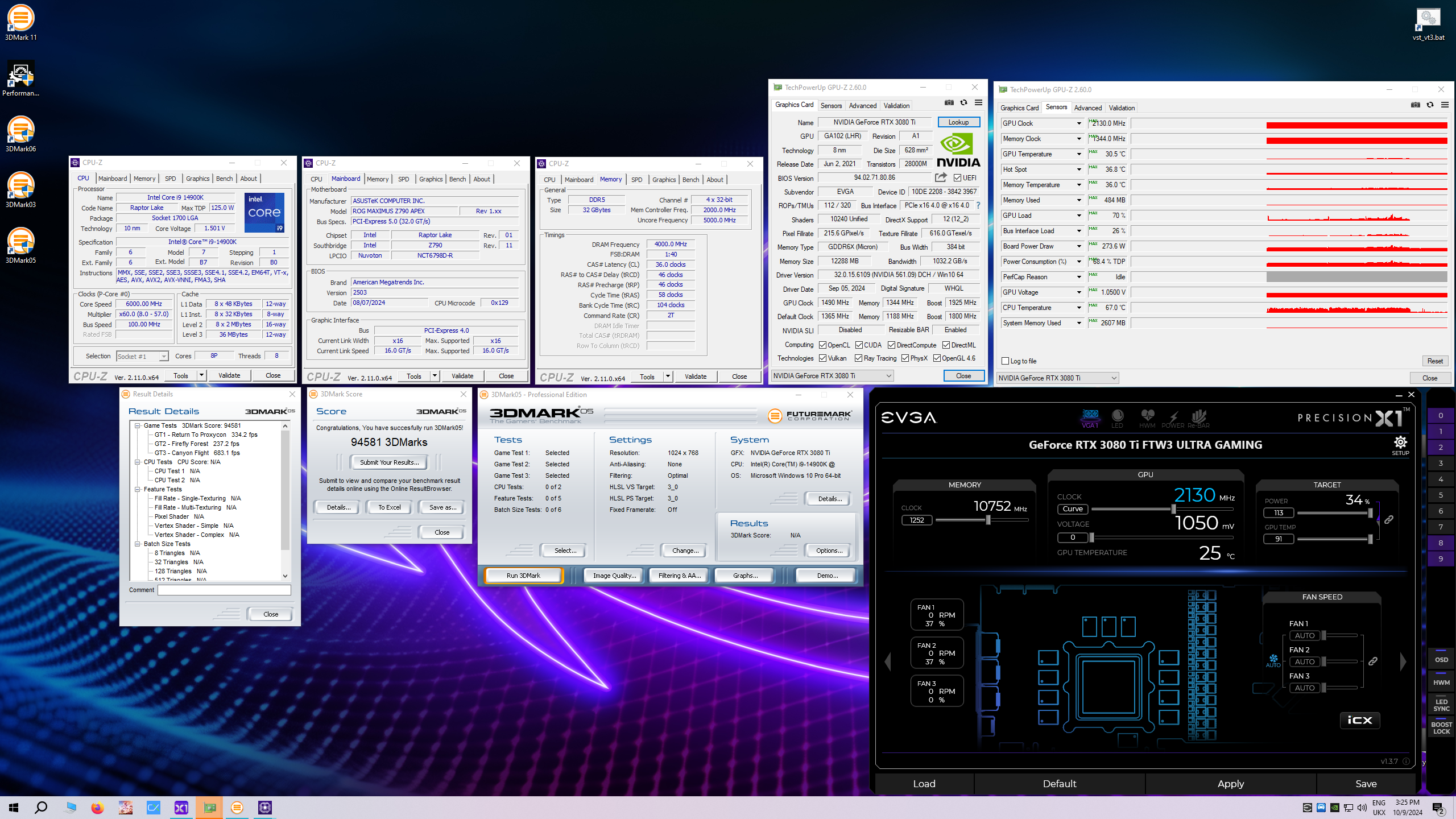Enable the Log to file checkbox
The height and width of the screenshot is (819, 1456).
(1006, 361)
